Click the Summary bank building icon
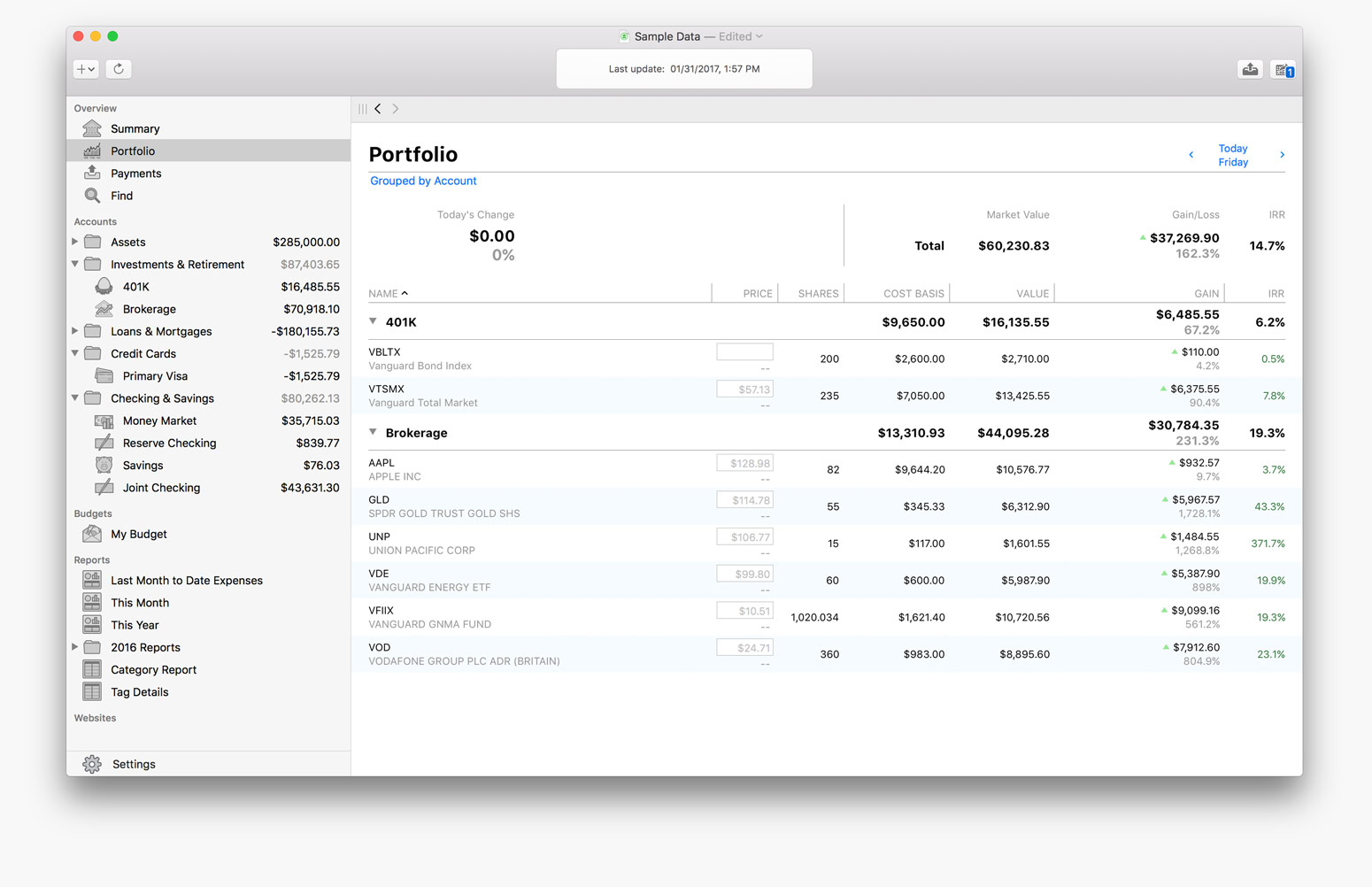1372x887 pixels. [x=92, y=128]
